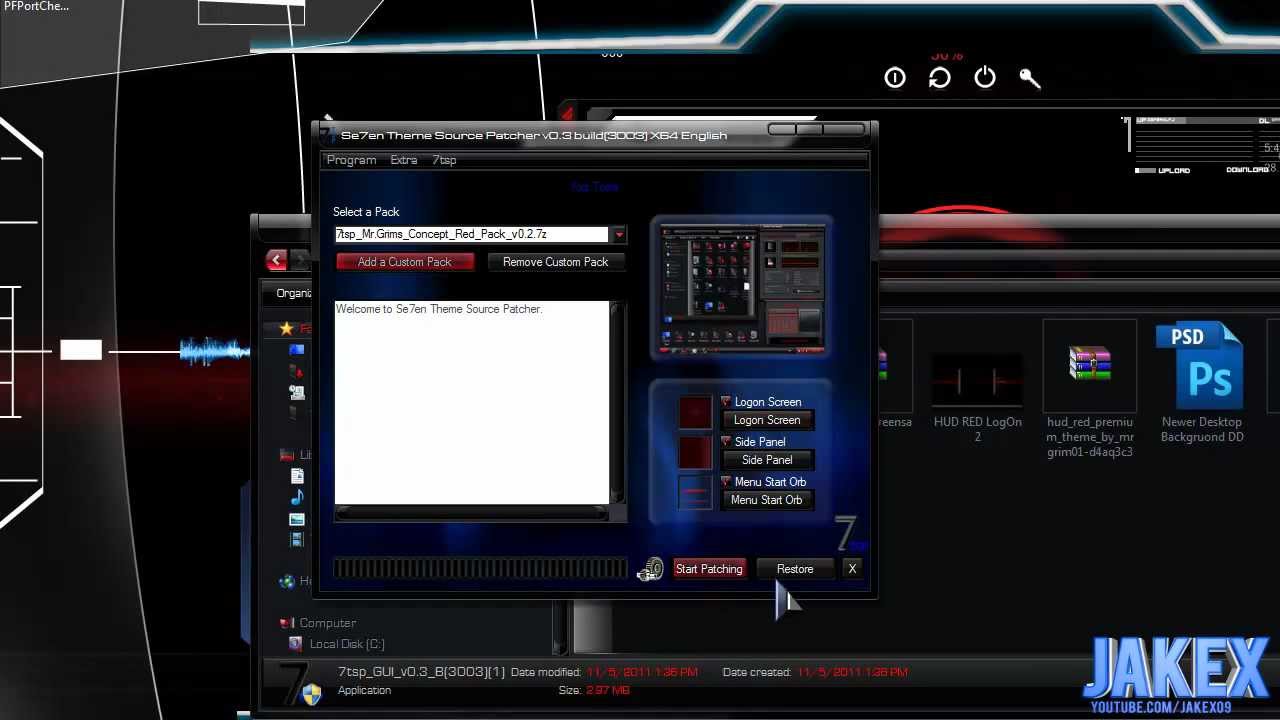
Task: Click the gear icon beside Start Patching
Action: pos(650,570)
